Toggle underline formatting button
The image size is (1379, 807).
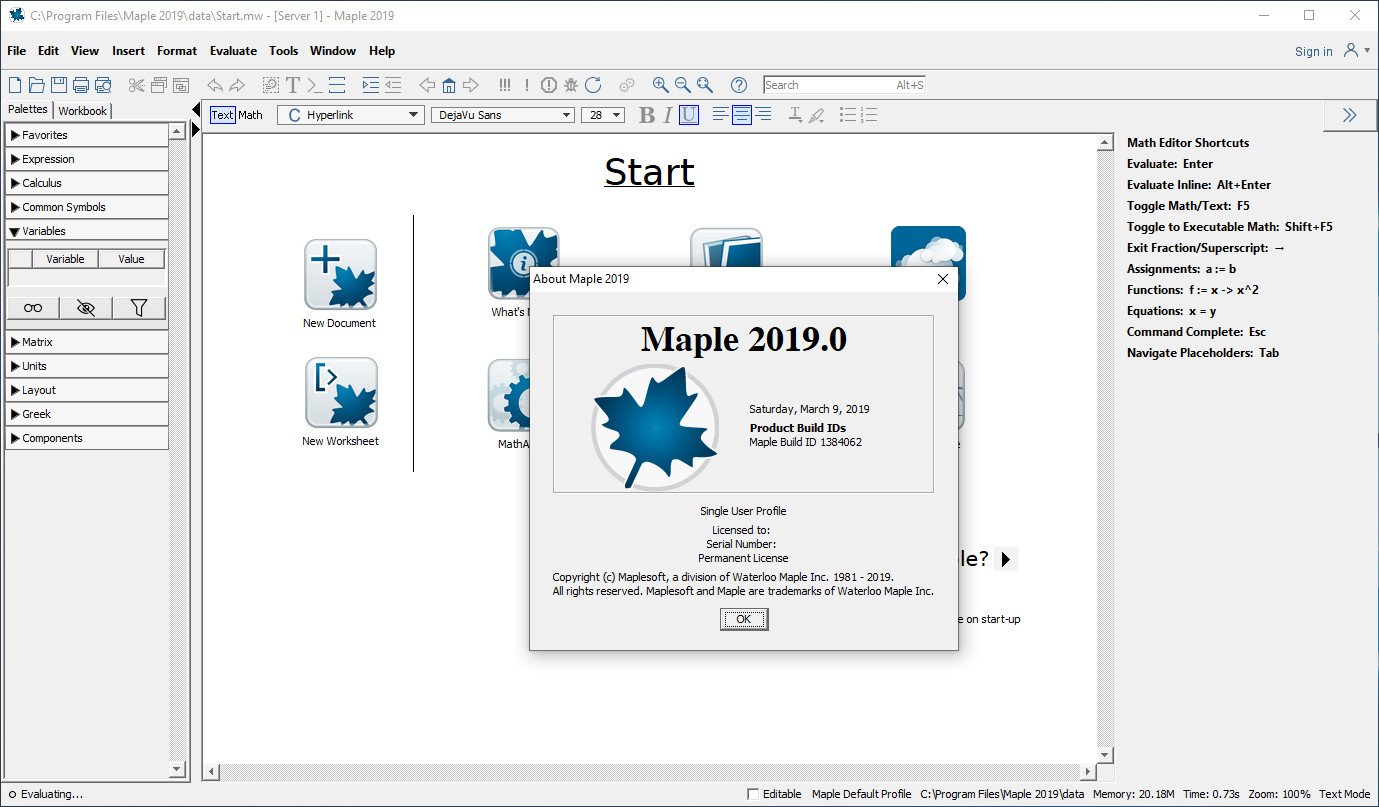(x=688, y=115)
